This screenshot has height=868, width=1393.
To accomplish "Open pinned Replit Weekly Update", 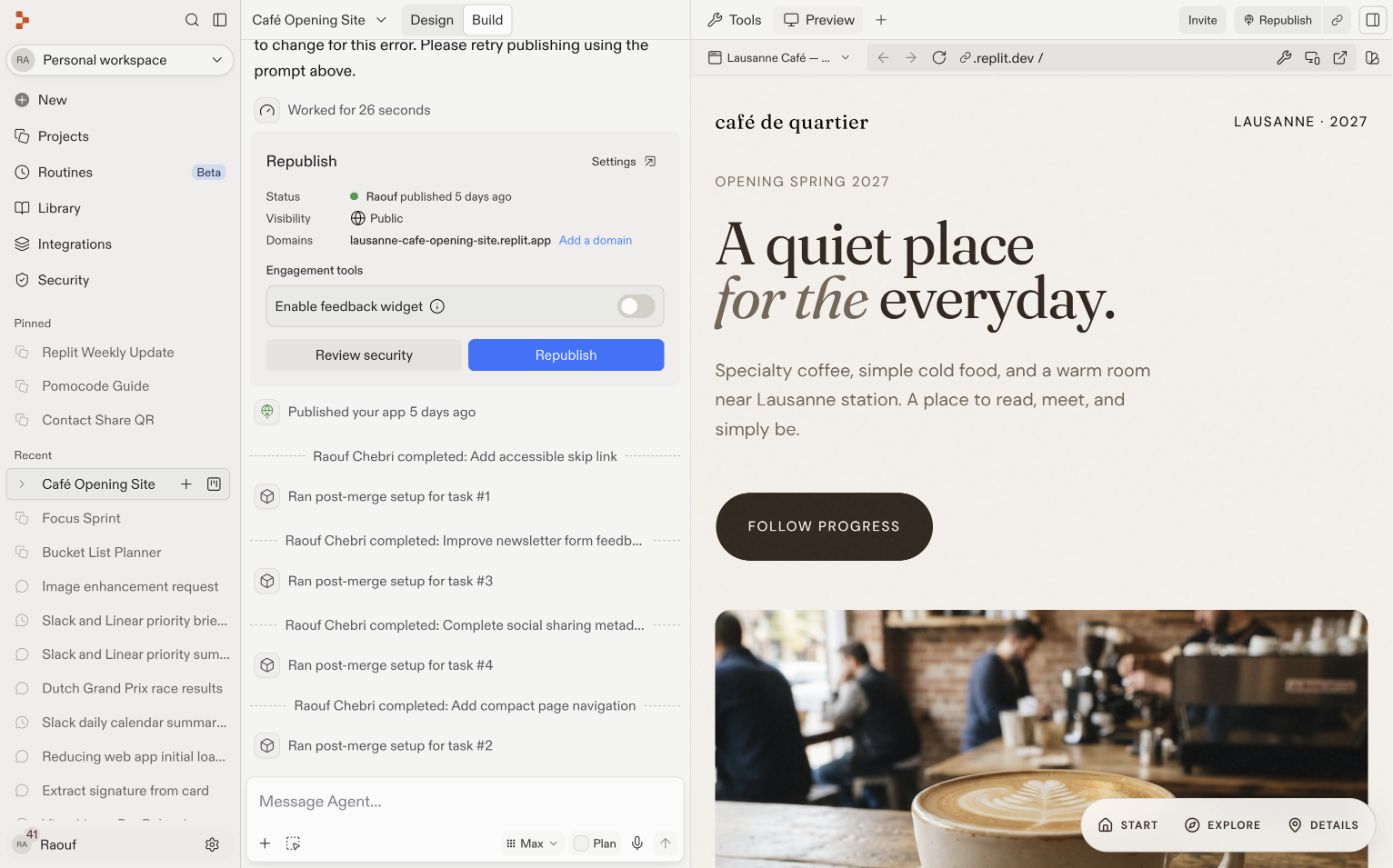I will 118,352.
